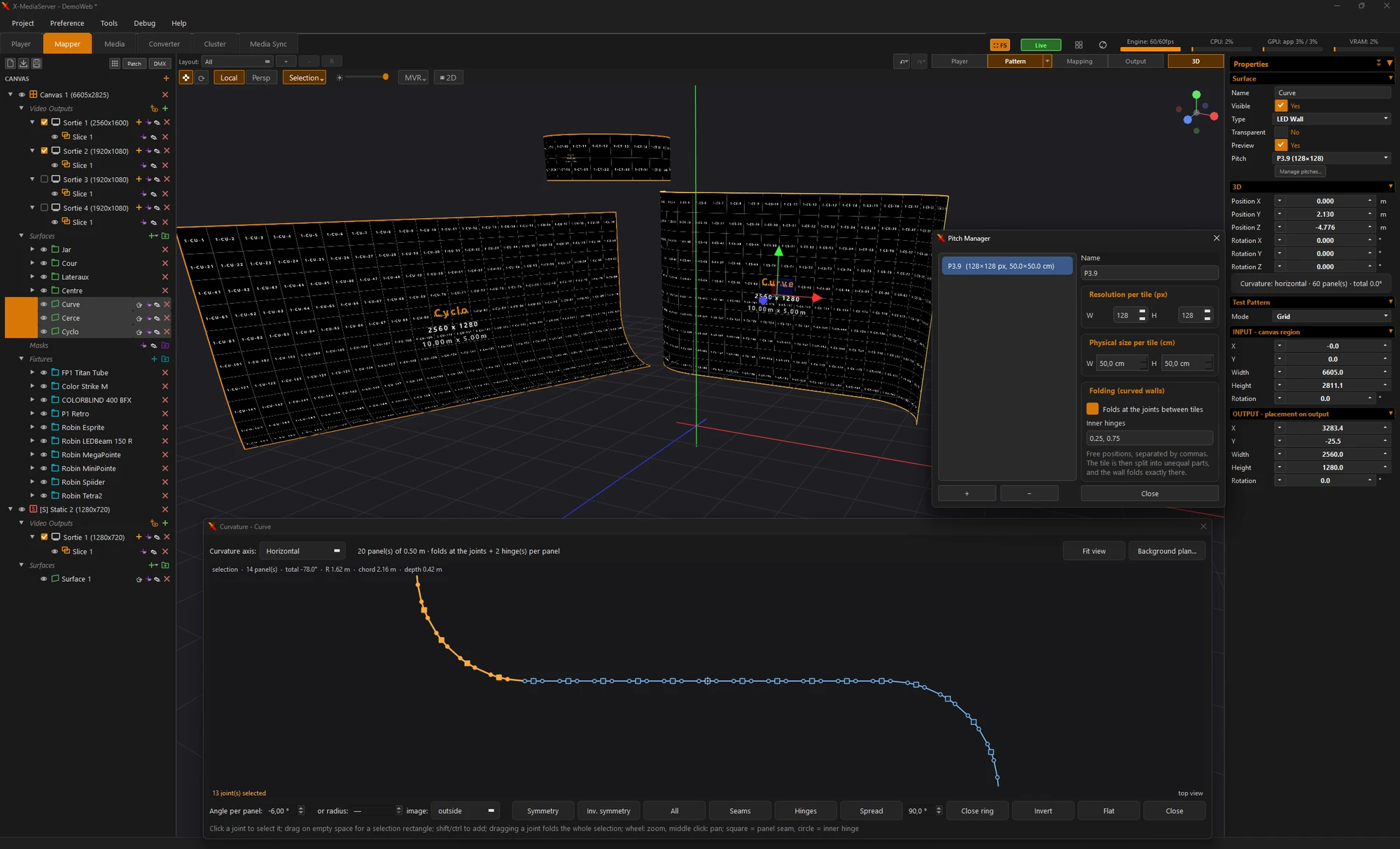Viewport: 1400px width, 849px height.
Task: Click Close ring button
Action: click(977, 811)
